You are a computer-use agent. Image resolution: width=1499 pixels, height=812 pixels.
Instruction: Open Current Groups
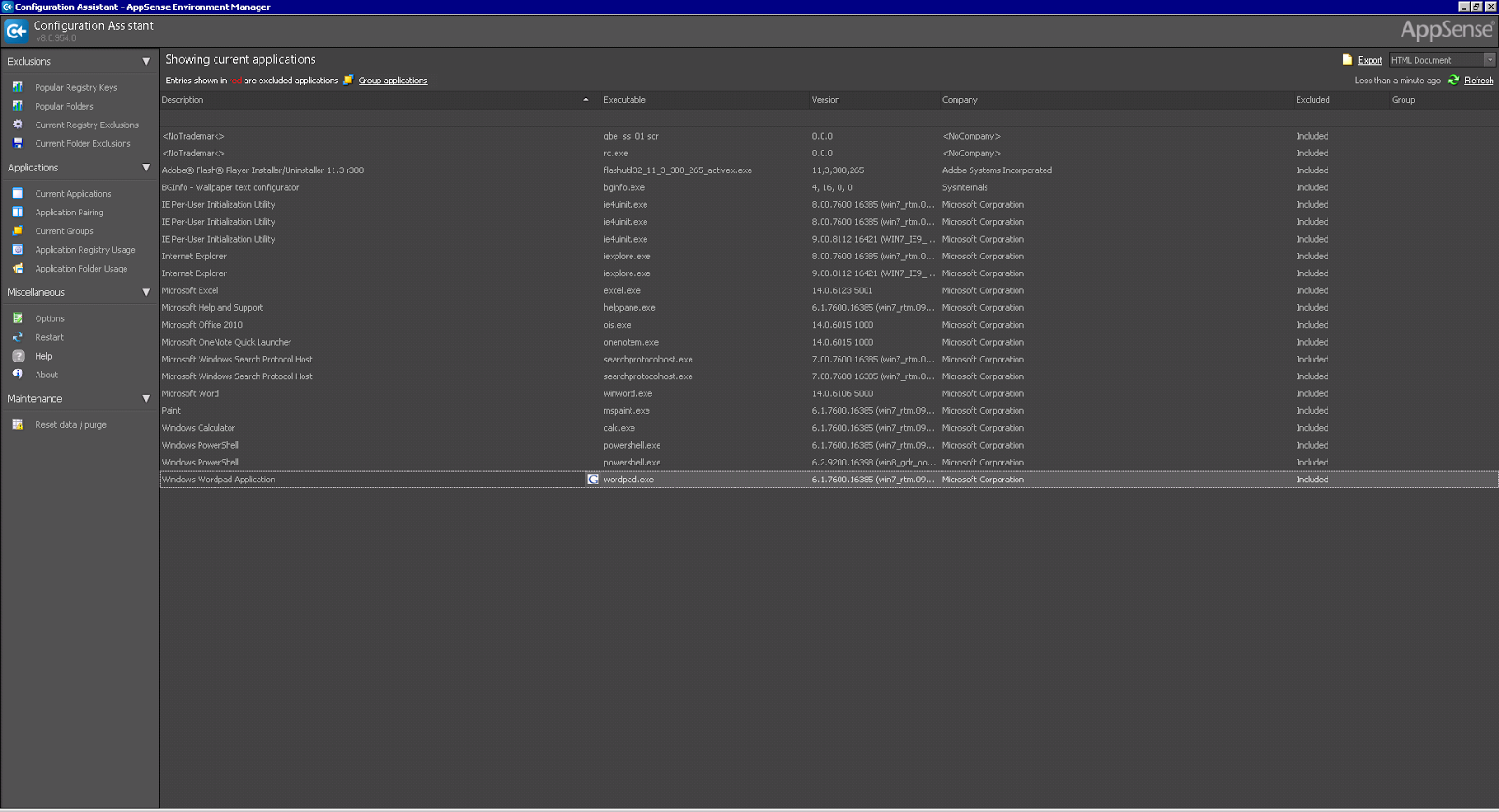pos(64,231)
